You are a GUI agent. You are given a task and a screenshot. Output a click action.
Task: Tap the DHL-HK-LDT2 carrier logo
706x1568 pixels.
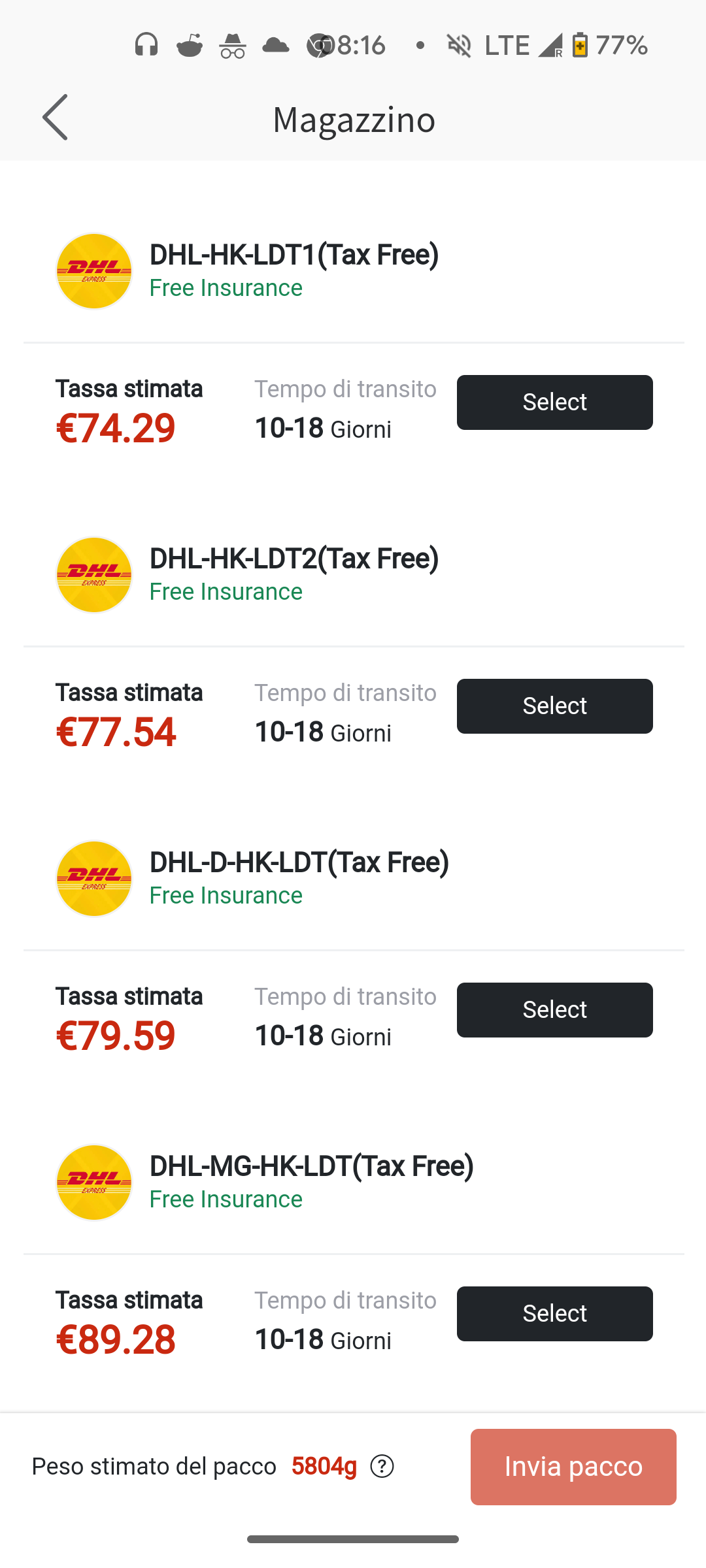pos(94,575)
